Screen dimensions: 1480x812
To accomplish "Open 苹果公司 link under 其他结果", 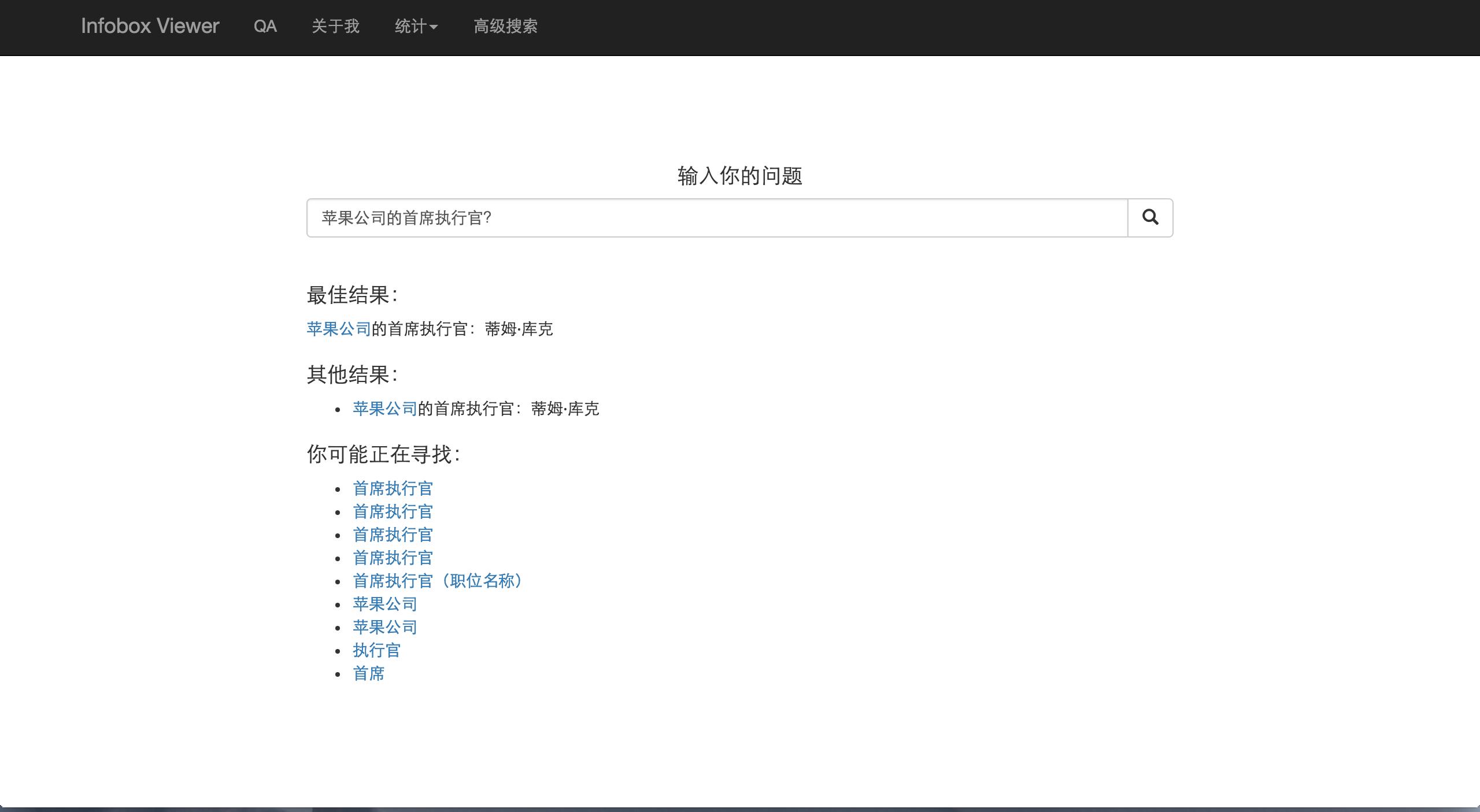I will tap(384, 409).
